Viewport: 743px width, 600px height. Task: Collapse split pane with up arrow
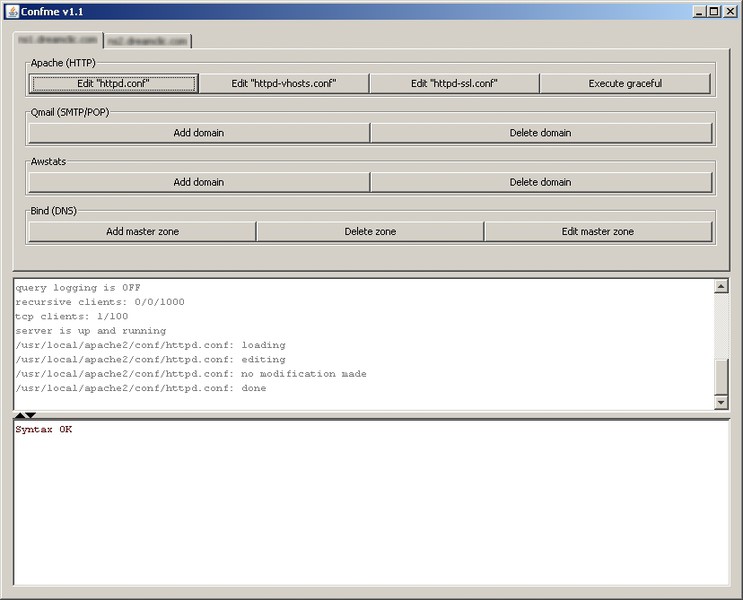pyautogui.click(x=19, y=415)
